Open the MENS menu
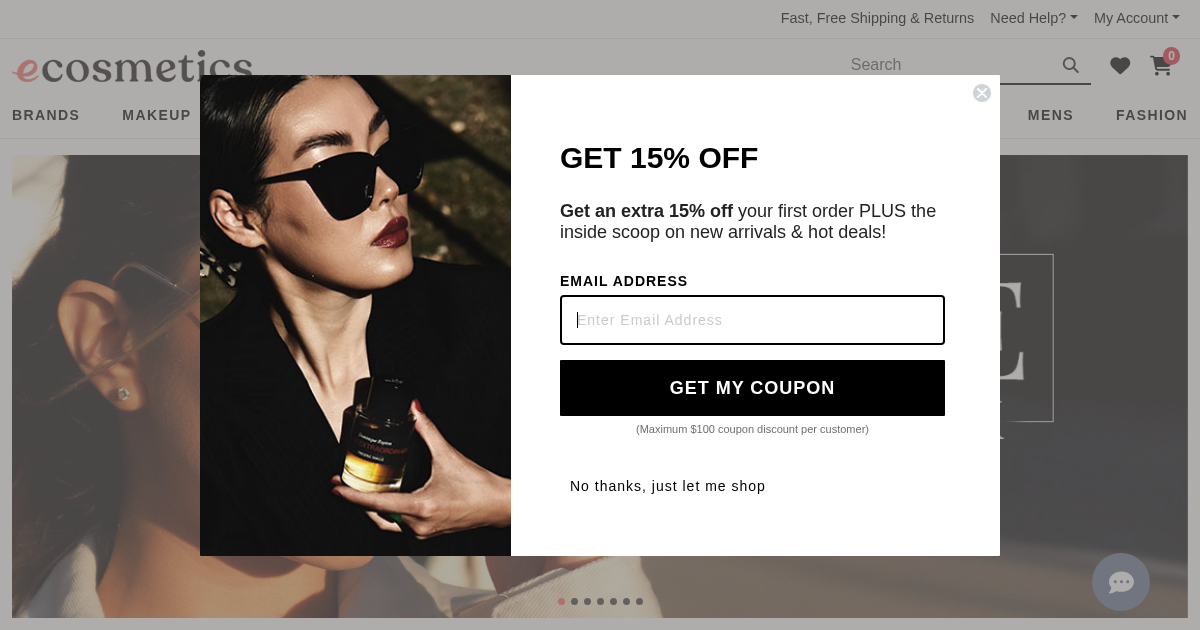The height and width of the screenshot is (630, 1200). (1050, 115)
